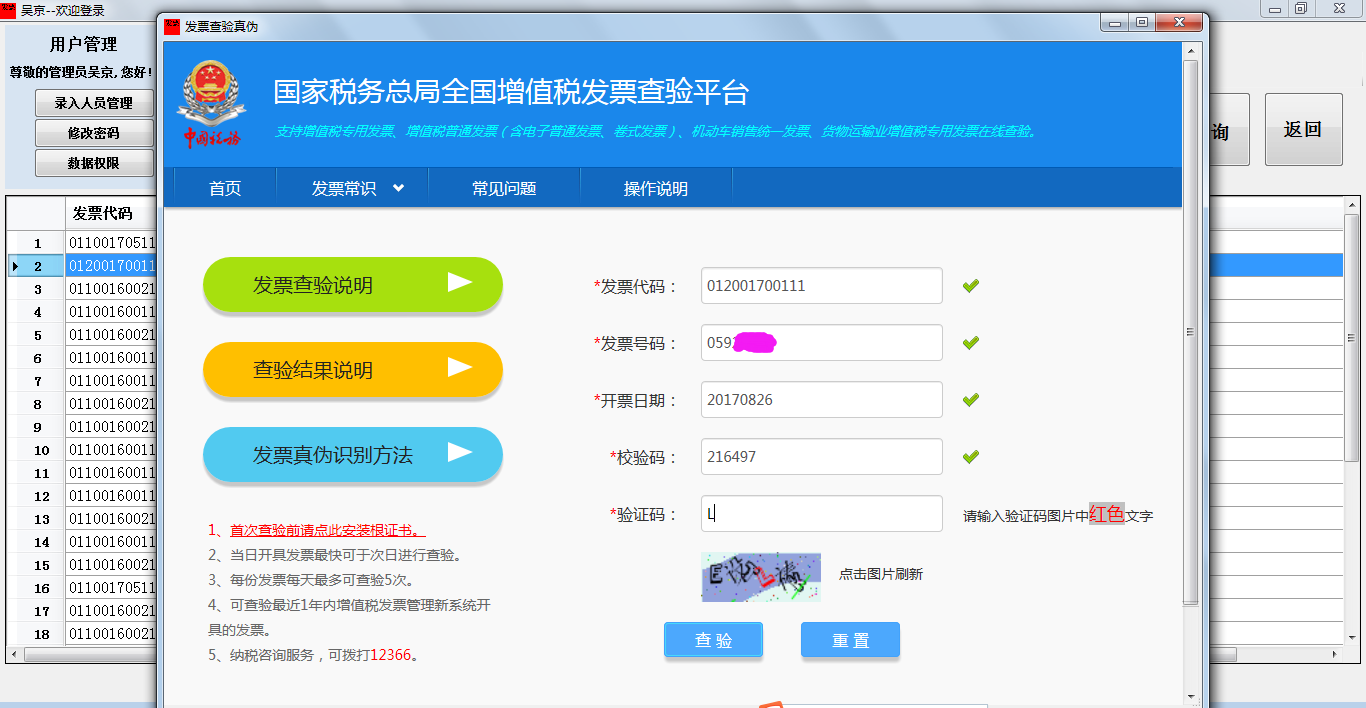This screenshot has width=1366, height=708.
Task: Click 返回 button in the back window
Action: [1303, 129]
